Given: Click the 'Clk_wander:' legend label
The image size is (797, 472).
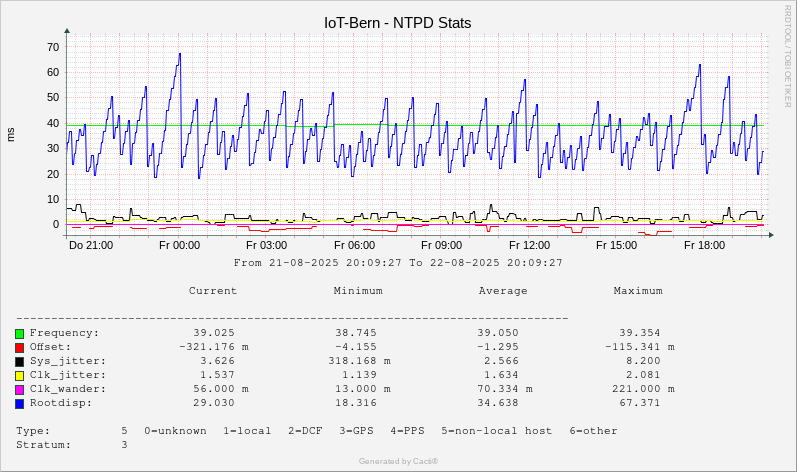Looking at the screenshot, I should 68,389.
